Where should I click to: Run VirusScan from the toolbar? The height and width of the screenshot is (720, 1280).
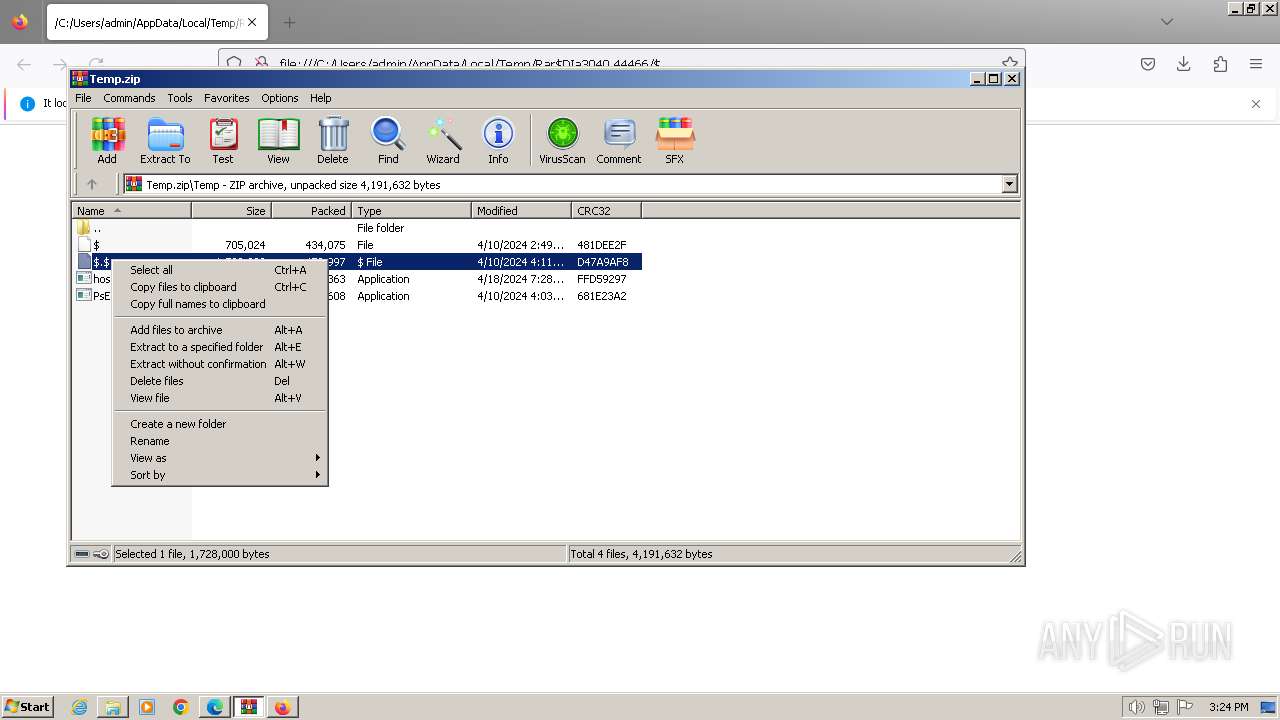562,140
